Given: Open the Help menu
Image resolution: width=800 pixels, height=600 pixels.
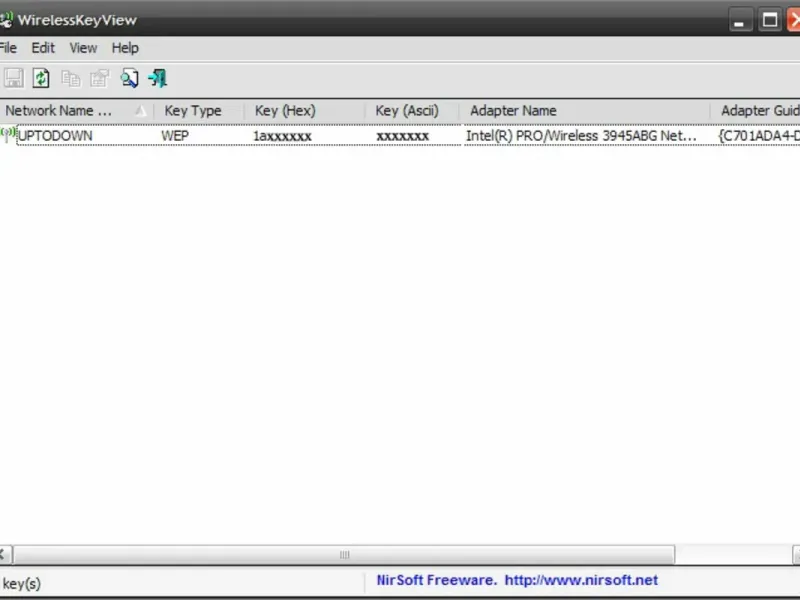Looking at the screenshot, I should click(125, 48).
